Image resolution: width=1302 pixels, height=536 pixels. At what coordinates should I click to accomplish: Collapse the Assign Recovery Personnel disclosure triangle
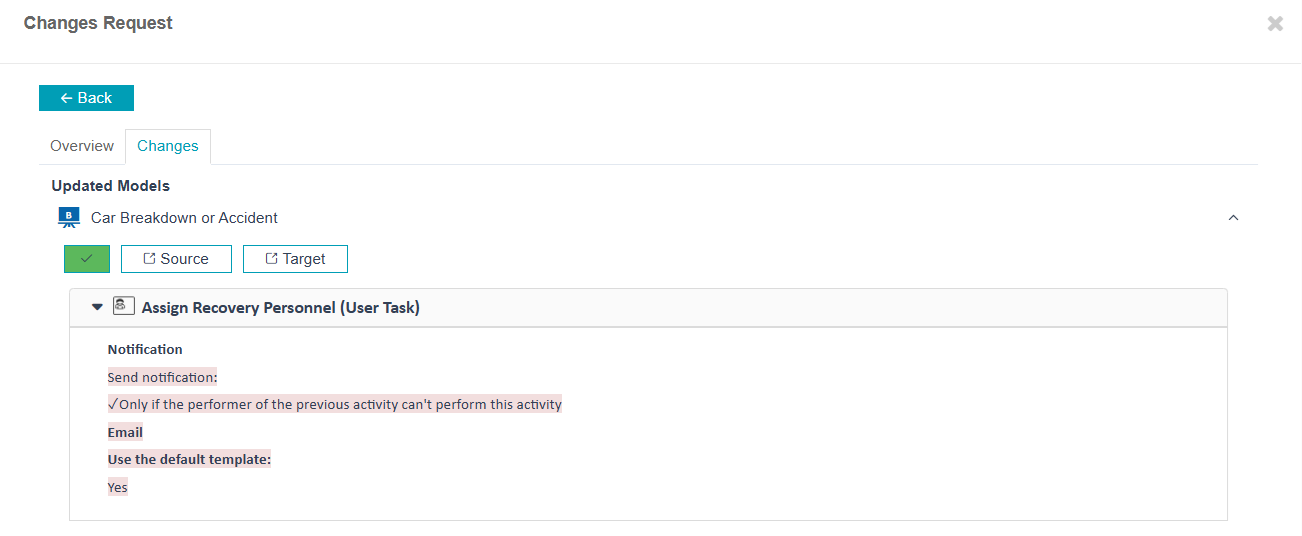coord(97,307)
